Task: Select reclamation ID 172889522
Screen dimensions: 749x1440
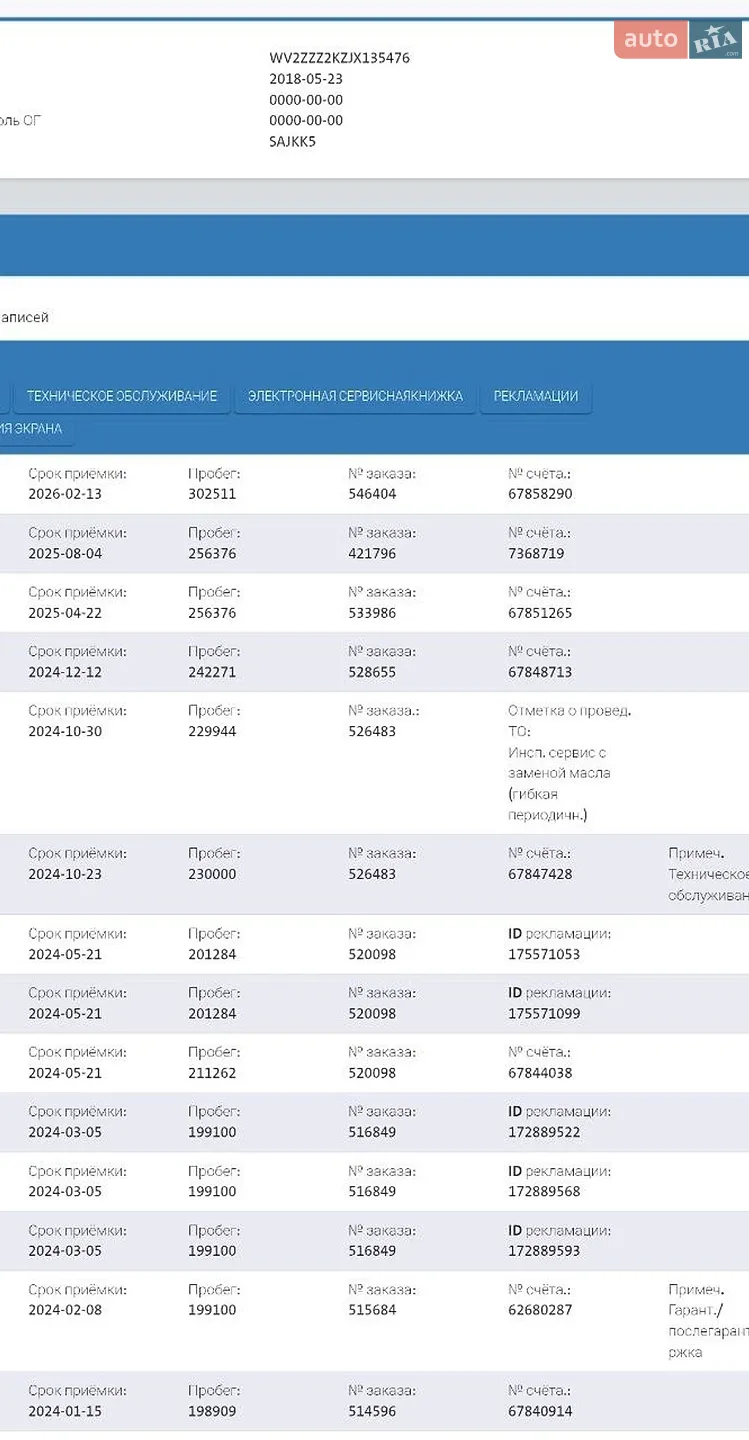Action: (x=544, y=1132)
